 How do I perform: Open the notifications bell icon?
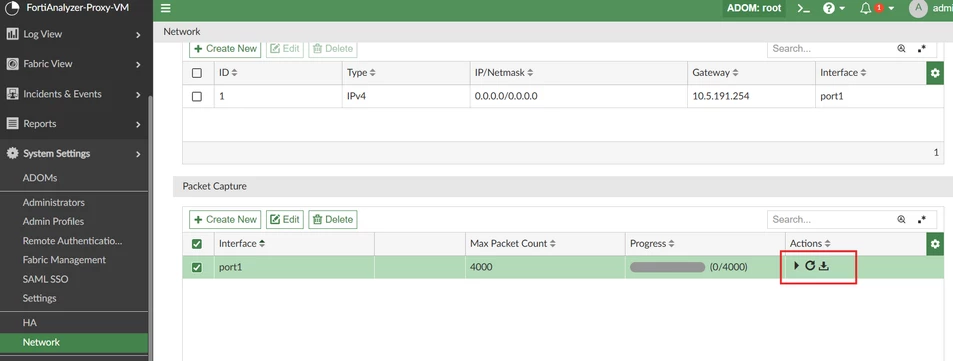pos(865,9)
